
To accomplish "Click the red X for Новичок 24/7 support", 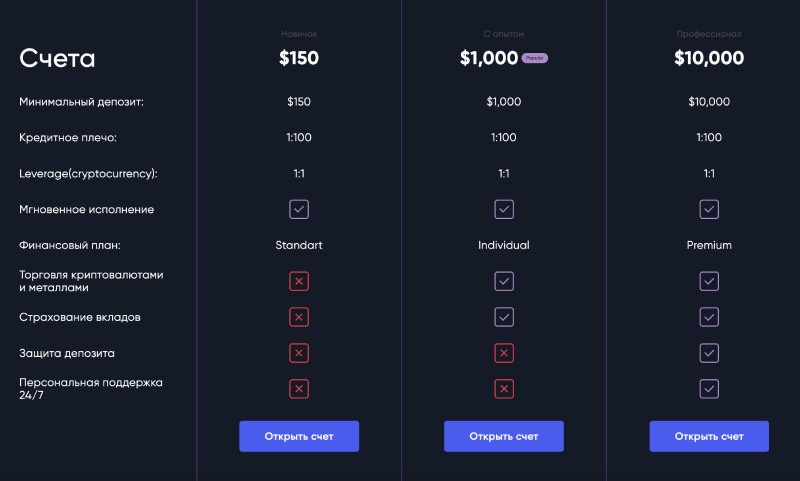I will point(299,389).
